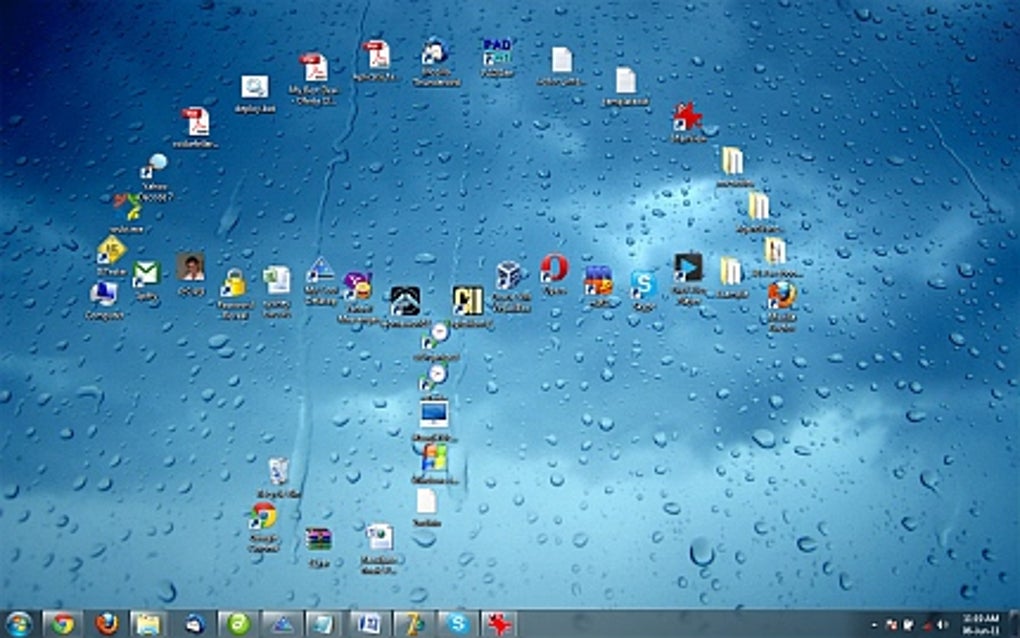Open the Windows Start menu
Viewport: 1020px width, 638px height.
tap(19, 624)
